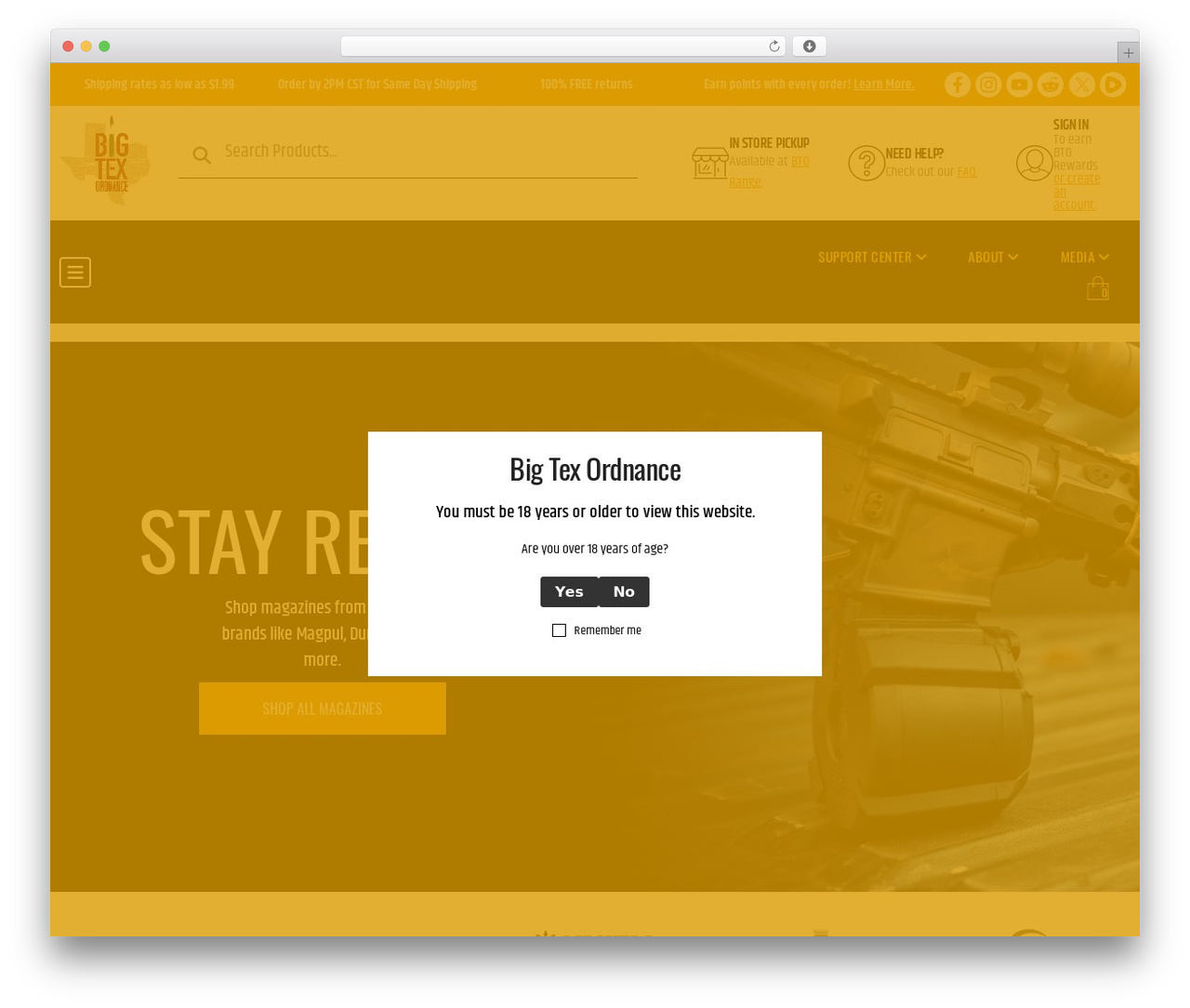Click the in-store pickup storefront icon
1190x1008 pixels.
pyautogui.click(x=710, y=163)
